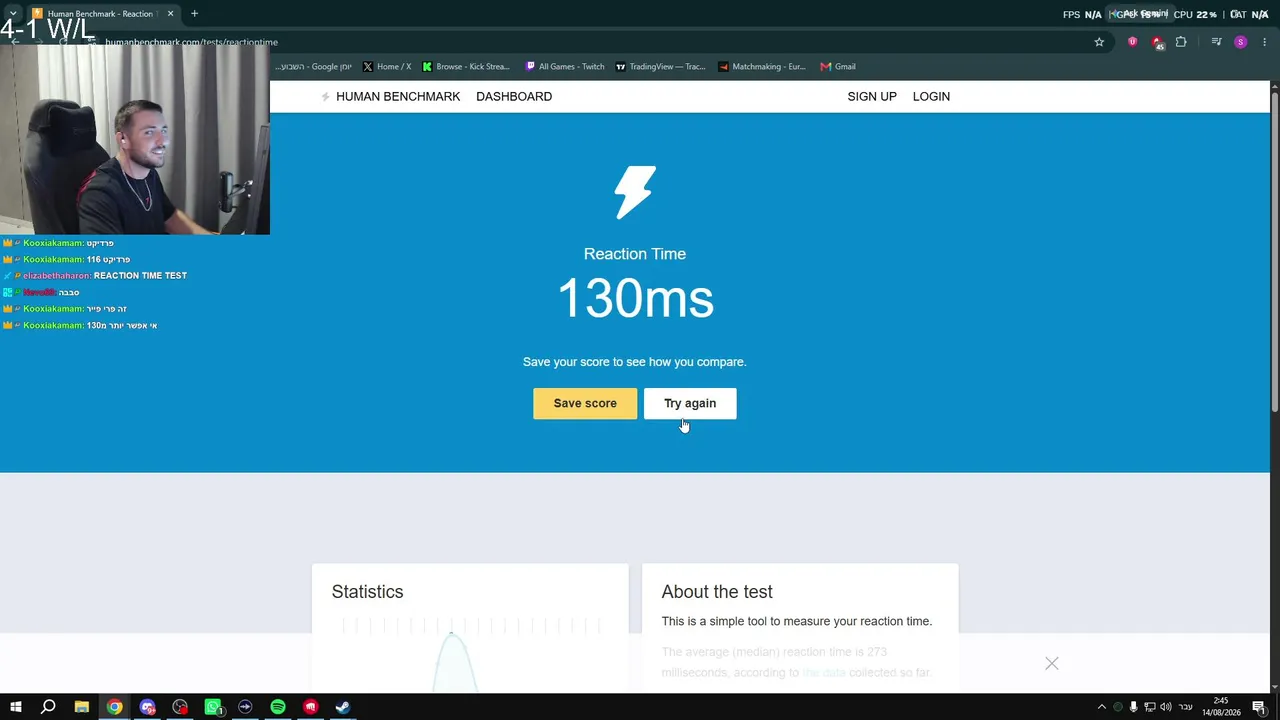1280x720 pixels.
Task: Open the Sign Up page
Action: [x=872, y=96]
